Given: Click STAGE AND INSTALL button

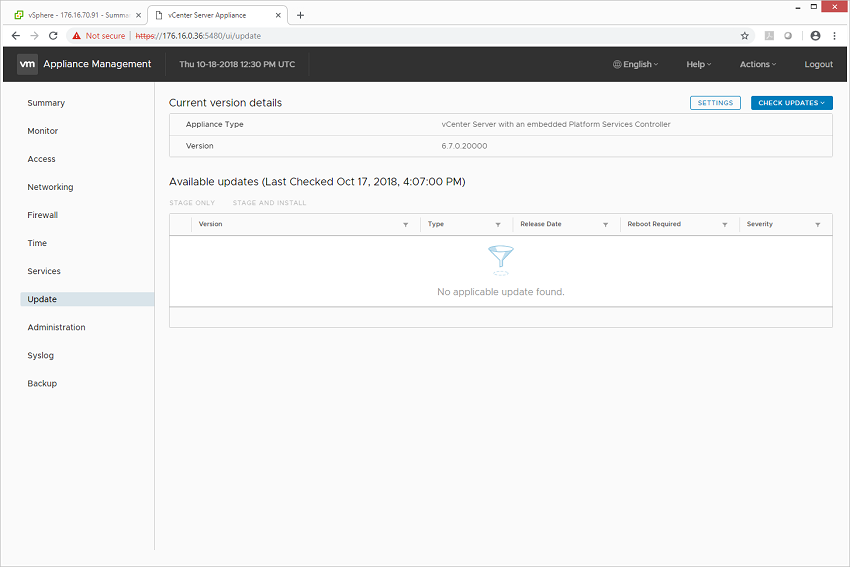Looking at the screenshot, I should tap(269, 203).
